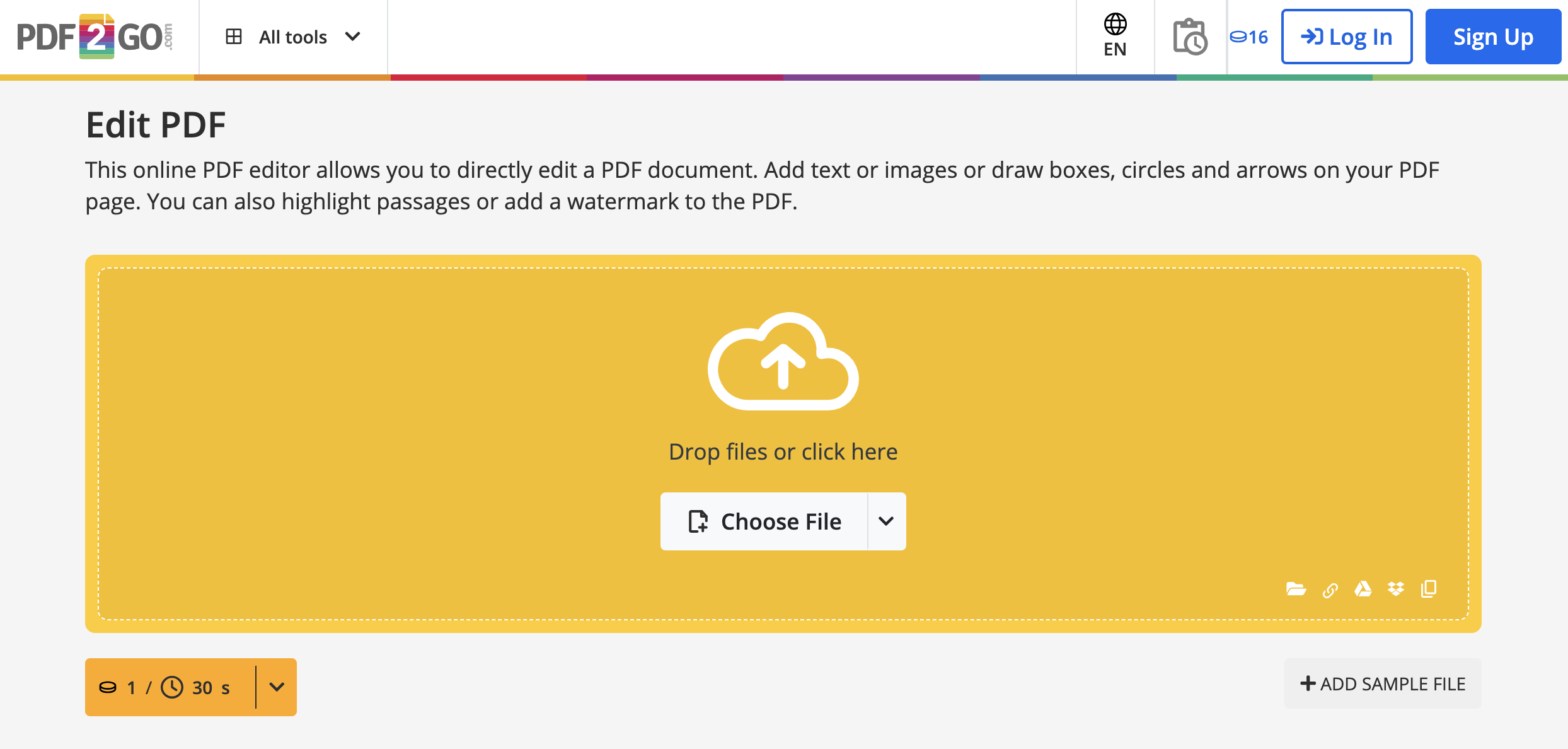The image size is (1568, 749).
Task: View the 16 credits balance
Action: [1249, 37]
